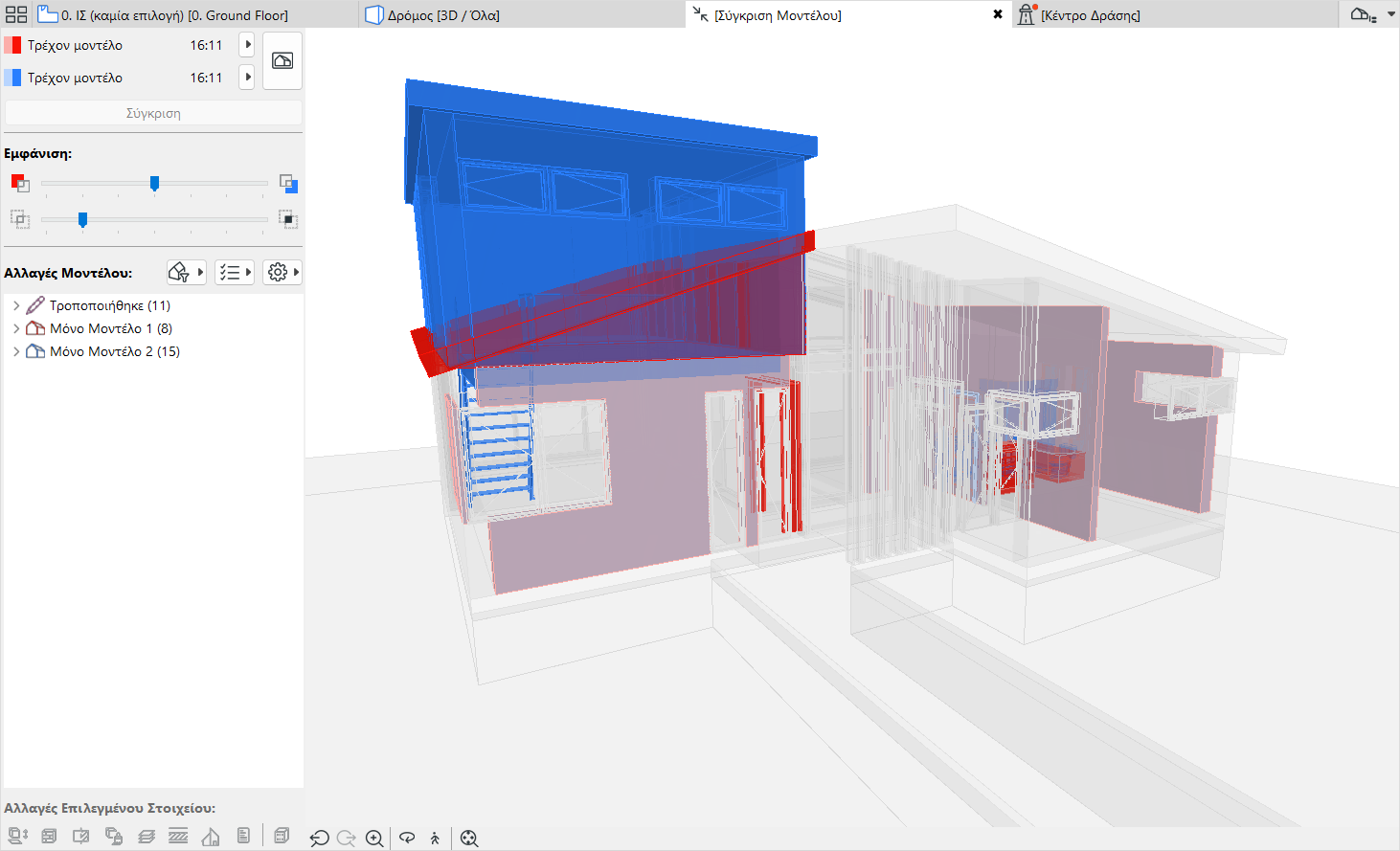Expand the Μόνο Μοντέλο 2 (15) group
Screen dimensions: 1400x851
tap(16, 351)
